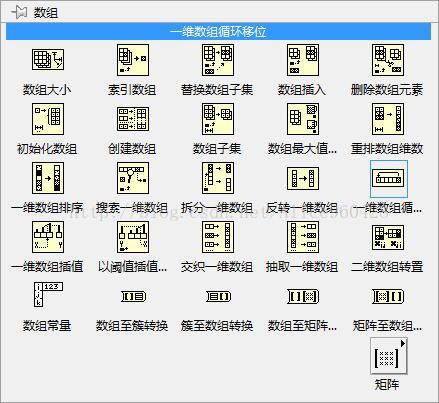The width and height of the screenshot is (439, 403).
Task: Select the 以阈值插值 (Threshold 1D Array) icon
Action: (x=133, y=237)
